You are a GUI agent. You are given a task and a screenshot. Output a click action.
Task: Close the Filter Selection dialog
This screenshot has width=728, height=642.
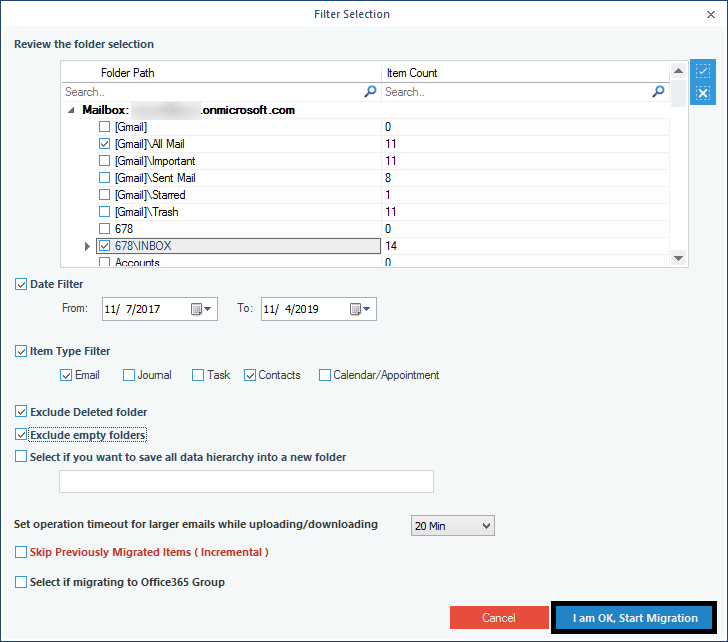click(x=711, y=14)
